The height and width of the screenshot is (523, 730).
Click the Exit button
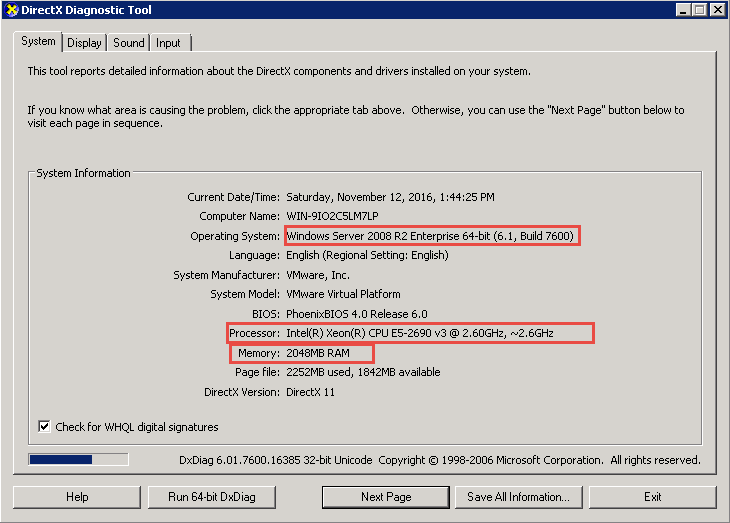coord(652,497)
